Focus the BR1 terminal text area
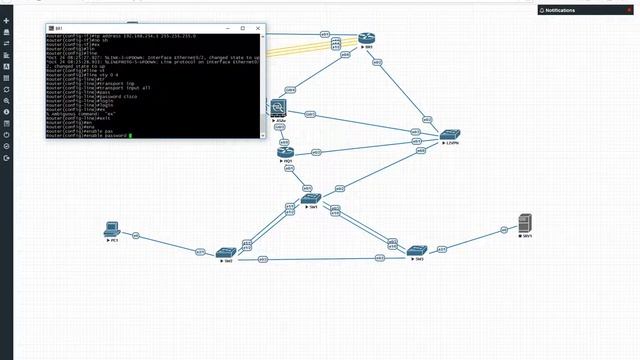The image size is (640, 360). 153,86
